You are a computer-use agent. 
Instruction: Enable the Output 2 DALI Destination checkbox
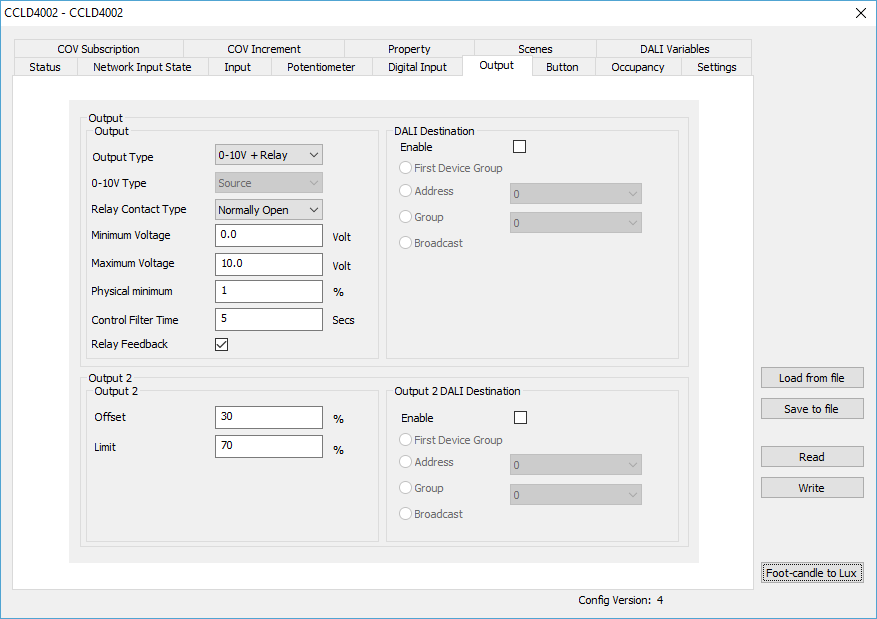point(520,418)
